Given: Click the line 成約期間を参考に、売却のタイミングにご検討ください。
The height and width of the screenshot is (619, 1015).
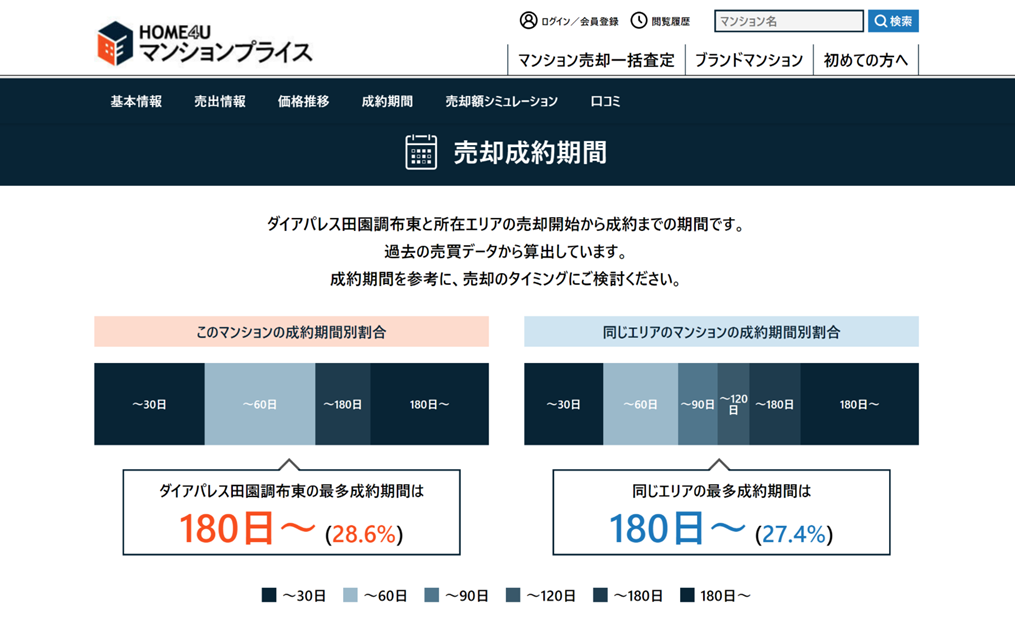Looking at the screenshot, I should coord(505,280).
